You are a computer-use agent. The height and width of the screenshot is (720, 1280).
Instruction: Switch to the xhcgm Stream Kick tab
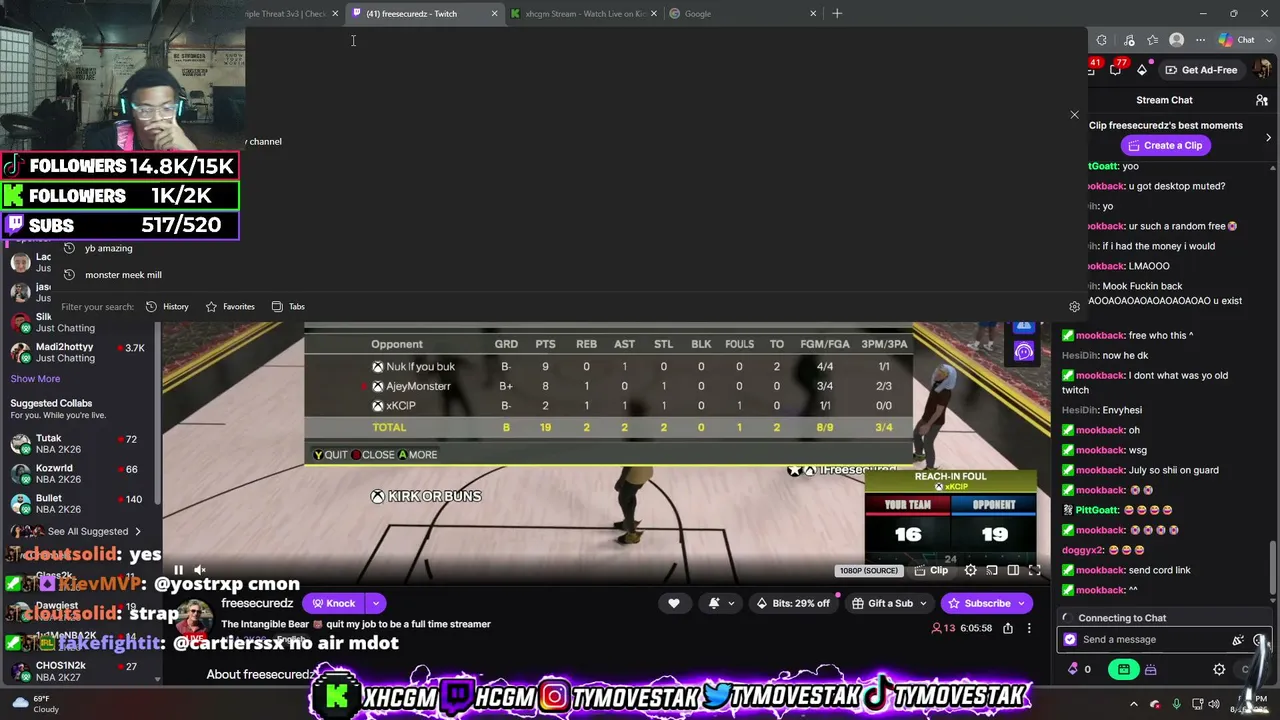[583, 14]
